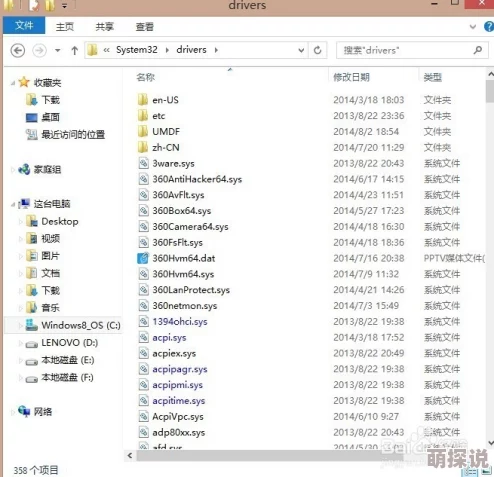Select 1394ohci.sys file icon
The width and height of the screenshot is (494, 477).
[143, 322]
